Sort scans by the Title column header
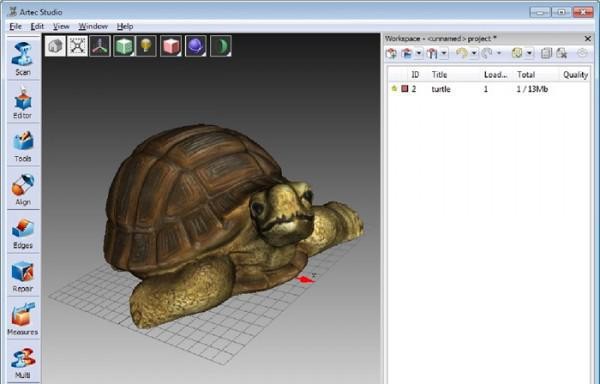This screenshot has height=384, width=600. (439, 75)
